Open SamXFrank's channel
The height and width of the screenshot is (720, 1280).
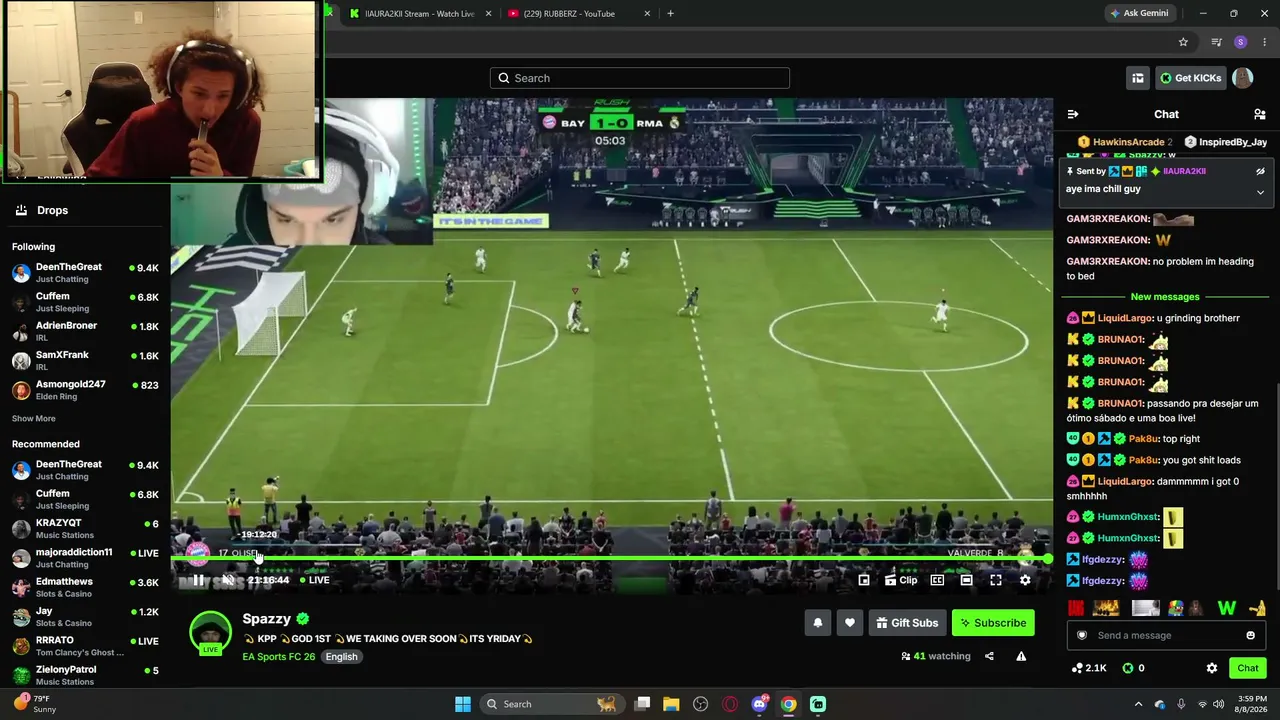[x=84, y=360]
